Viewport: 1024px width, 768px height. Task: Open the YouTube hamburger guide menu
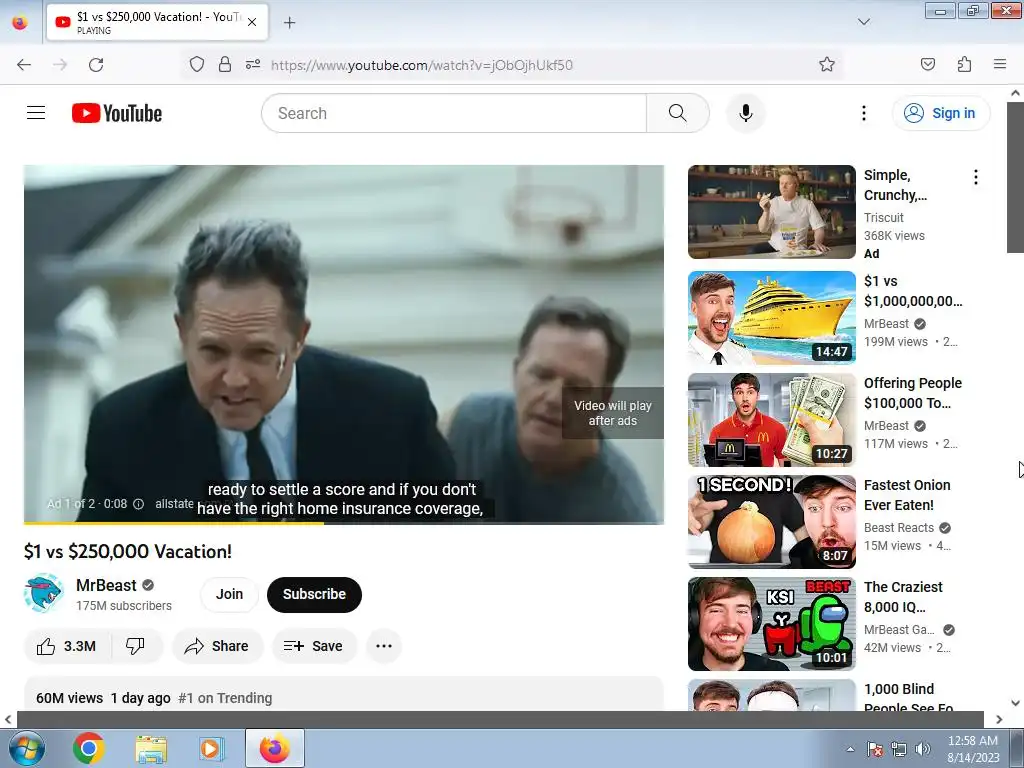click(x=36, y=113)
